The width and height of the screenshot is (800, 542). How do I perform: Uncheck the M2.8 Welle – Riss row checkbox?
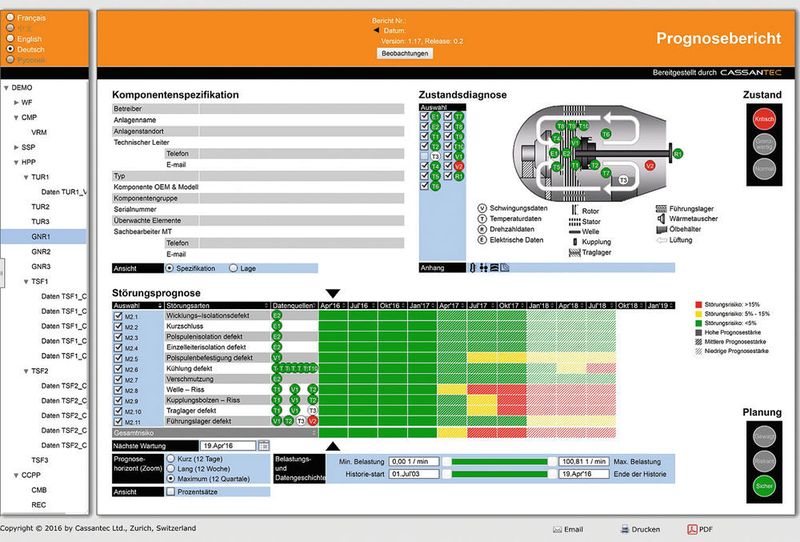[118, 390]
